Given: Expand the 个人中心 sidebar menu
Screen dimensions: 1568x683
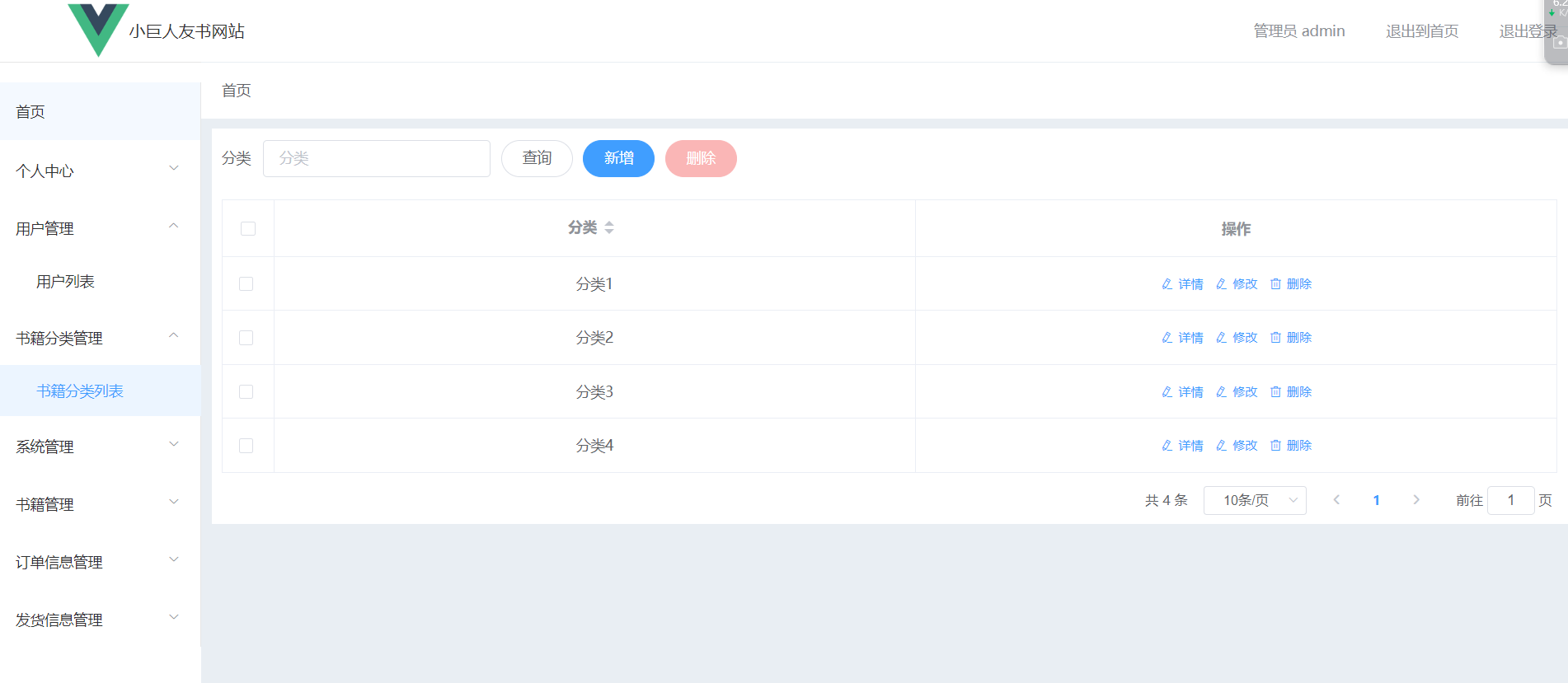Looking at the screenshot, I should click(100, 171).
